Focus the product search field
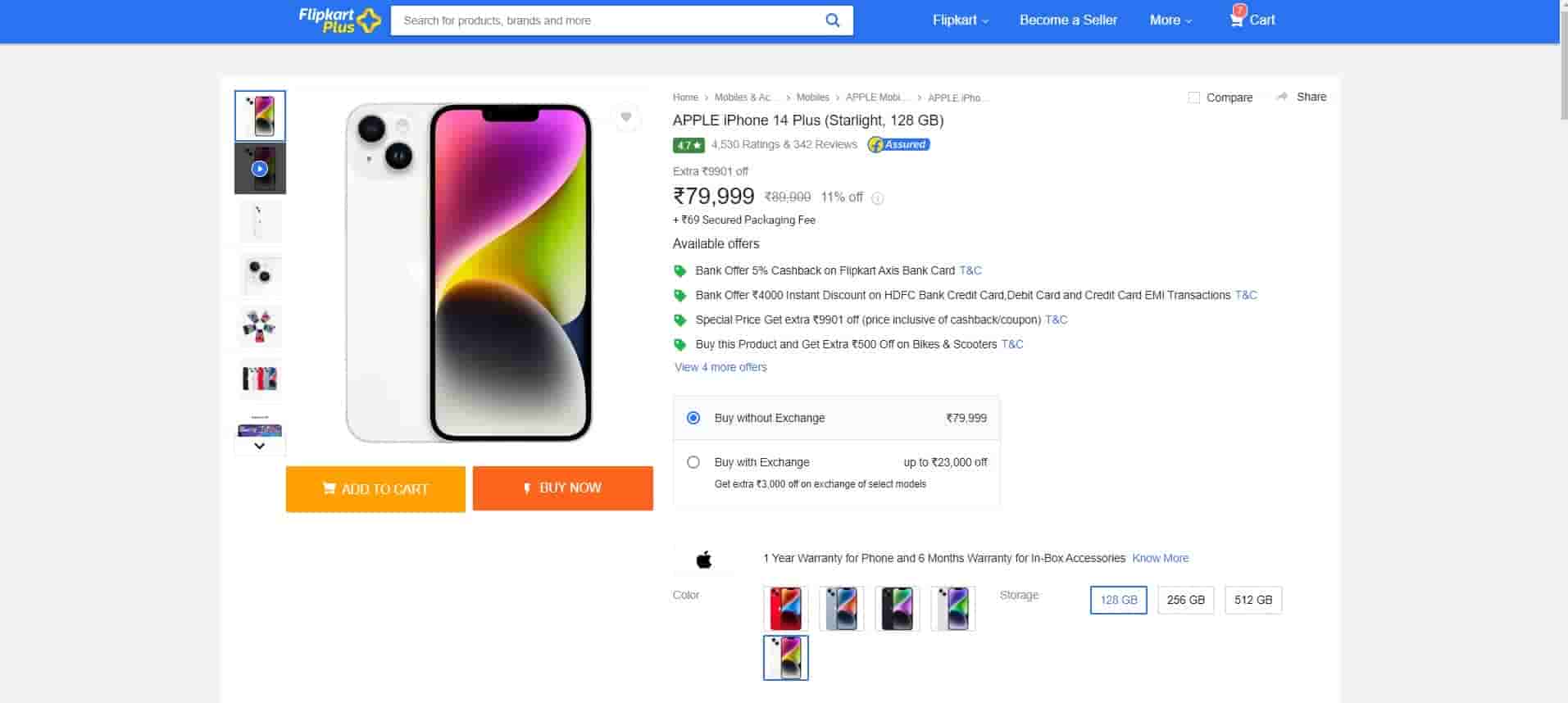This screenshot has width=1568, height=703. pyautogui.click(x=607, y=20)
